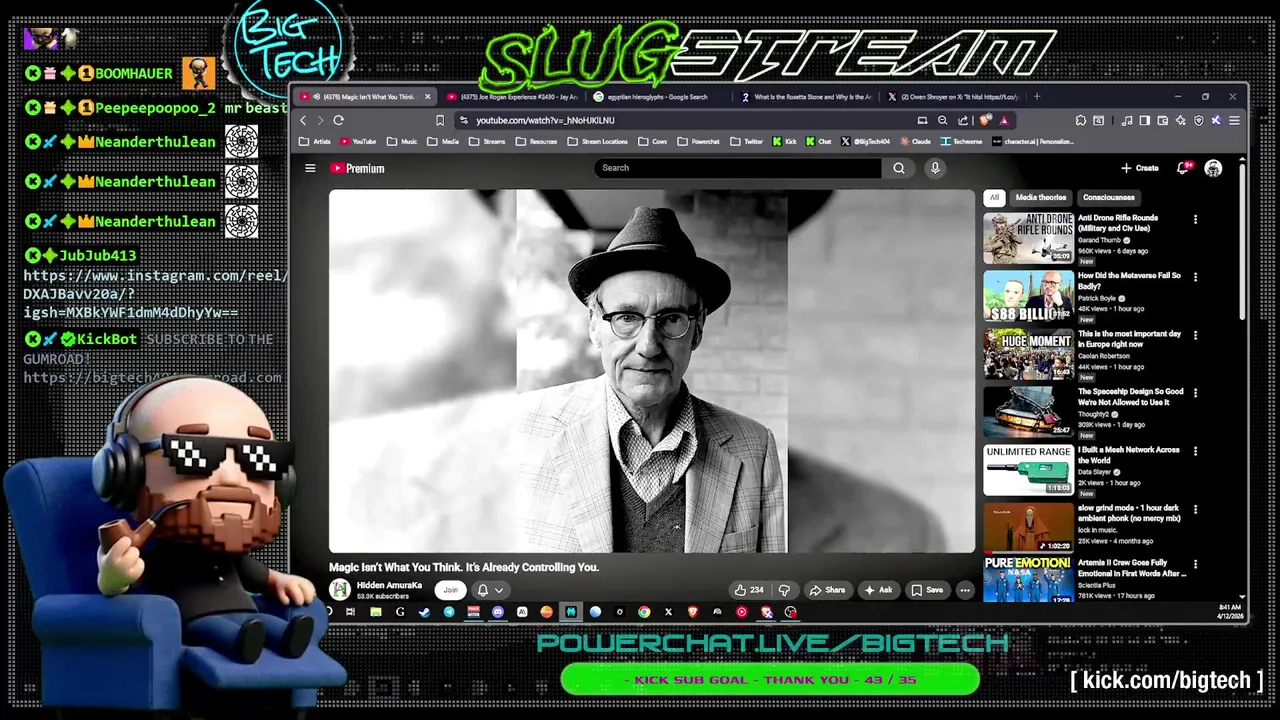Open the Kick bookmark link

(x=784, y=142)
